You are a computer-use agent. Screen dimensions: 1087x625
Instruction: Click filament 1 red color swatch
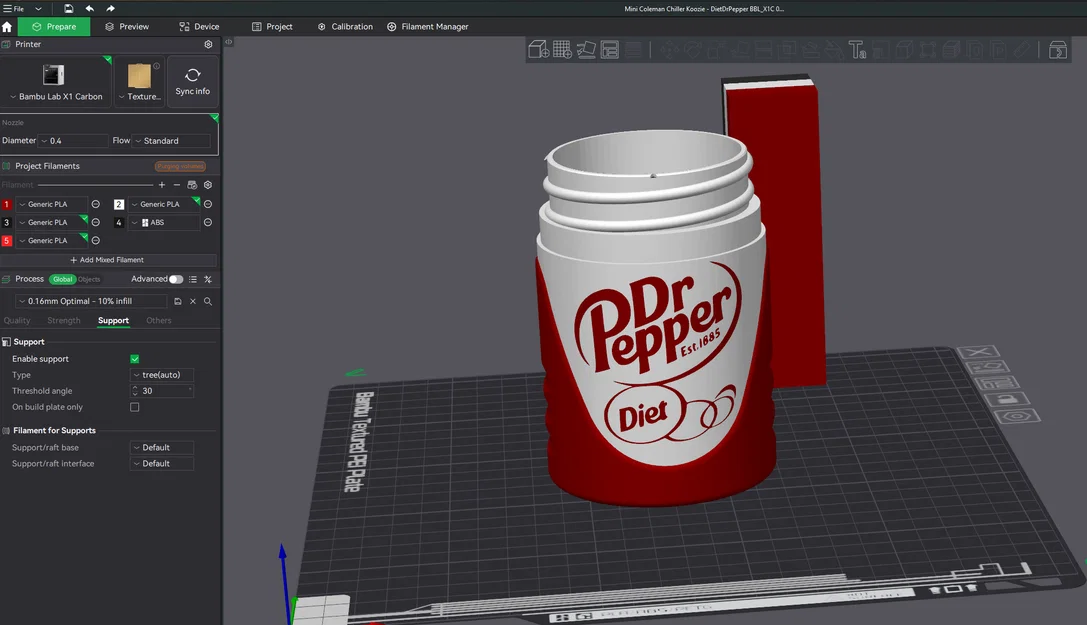pyautogui.click(x=7, y=204)
